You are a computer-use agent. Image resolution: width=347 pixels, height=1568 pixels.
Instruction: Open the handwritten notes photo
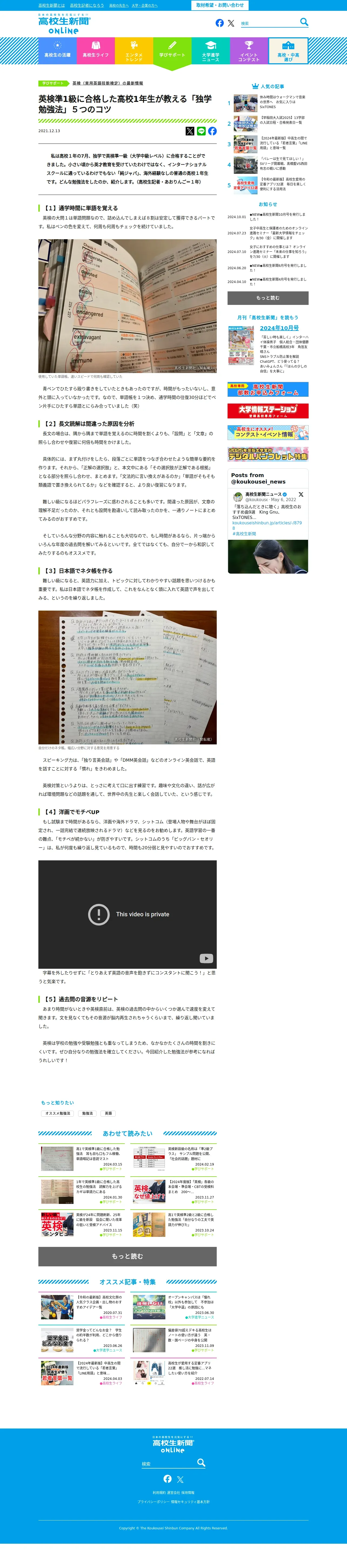127,677
